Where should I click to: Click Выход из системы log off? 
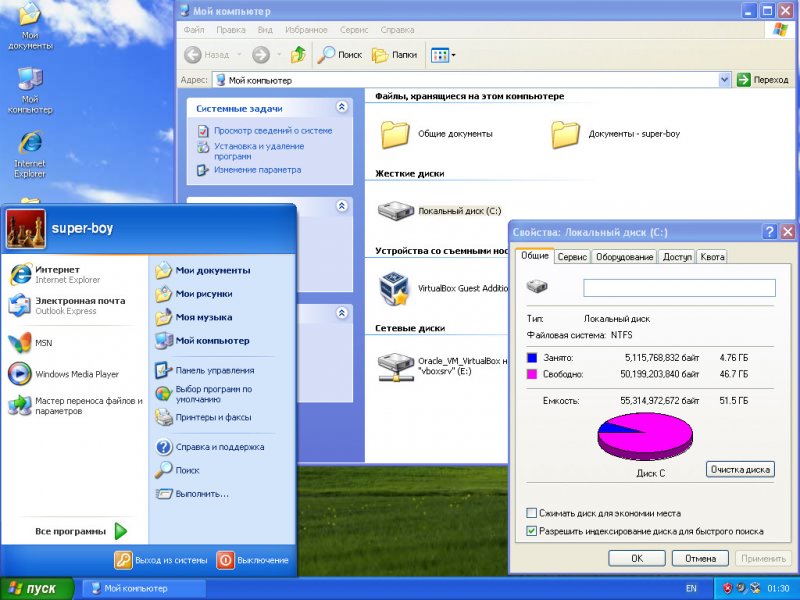click(x=161, y=560)
